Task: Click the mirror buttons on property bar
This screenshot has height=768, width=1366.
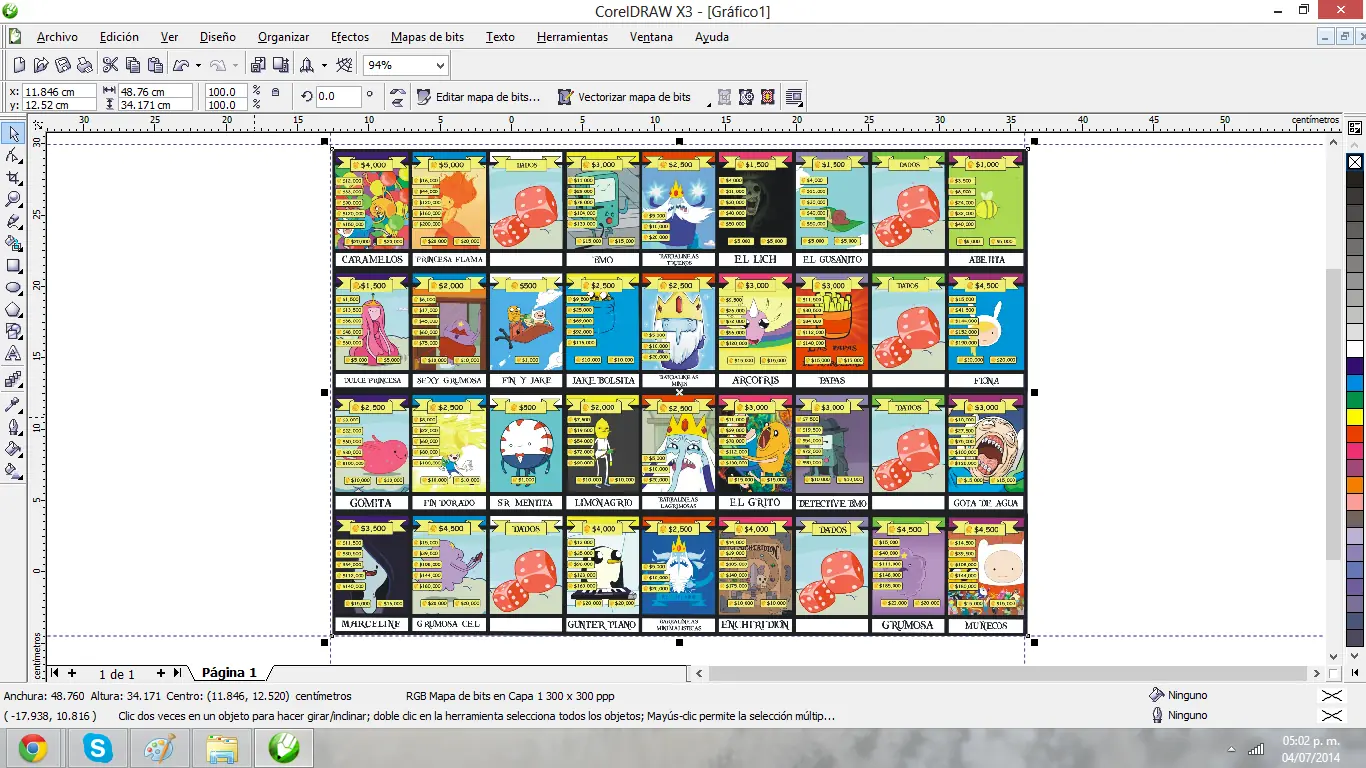Action: click(x=398, y=97)
